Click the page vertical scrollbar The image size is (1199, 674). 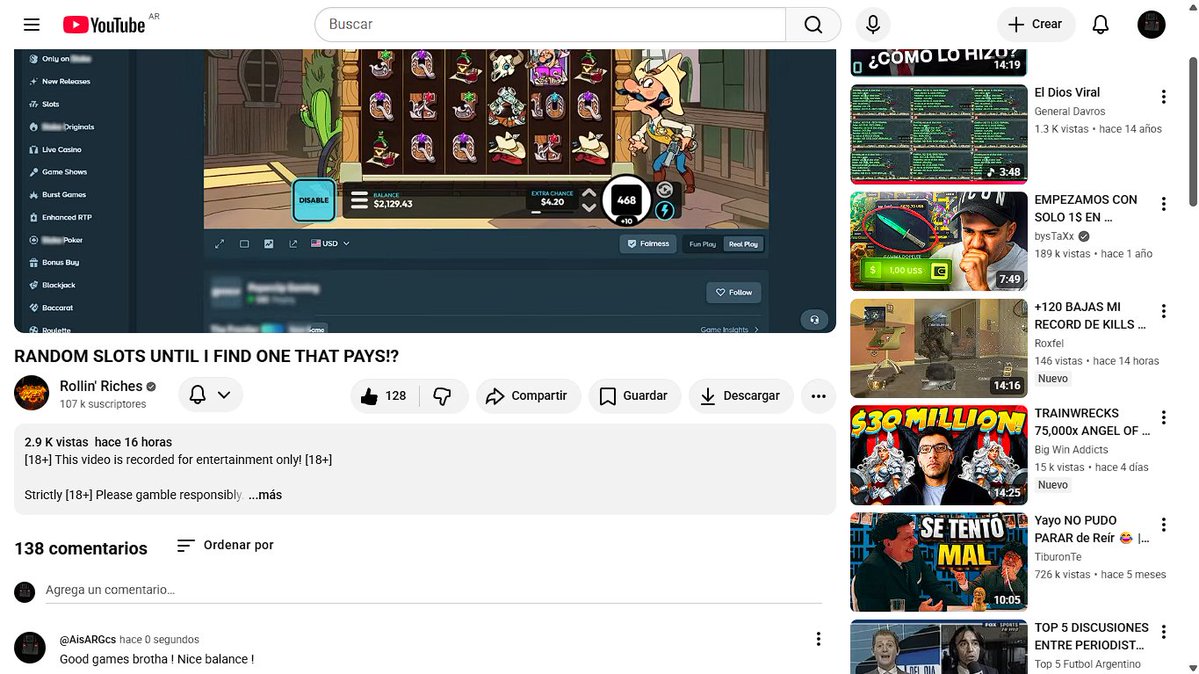(x=1193, y=131)
